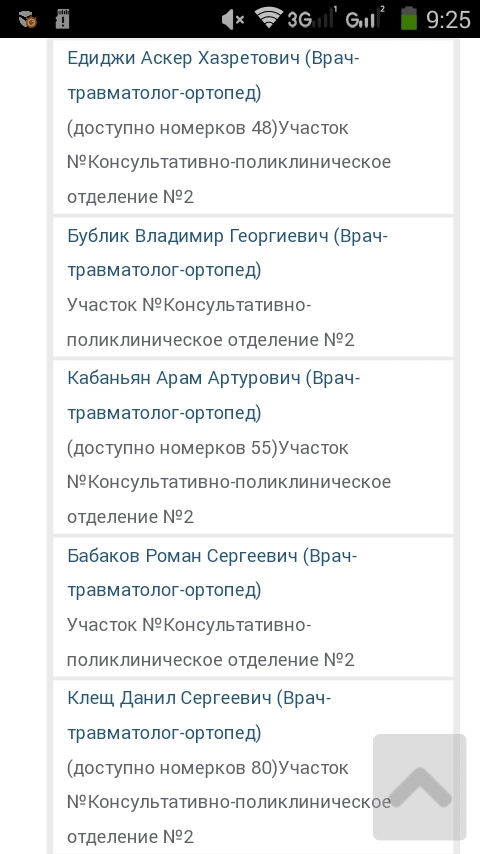Tap the SD card notification icon
Viewport: 480px width, 854px height.
click(x=63, y=19)
